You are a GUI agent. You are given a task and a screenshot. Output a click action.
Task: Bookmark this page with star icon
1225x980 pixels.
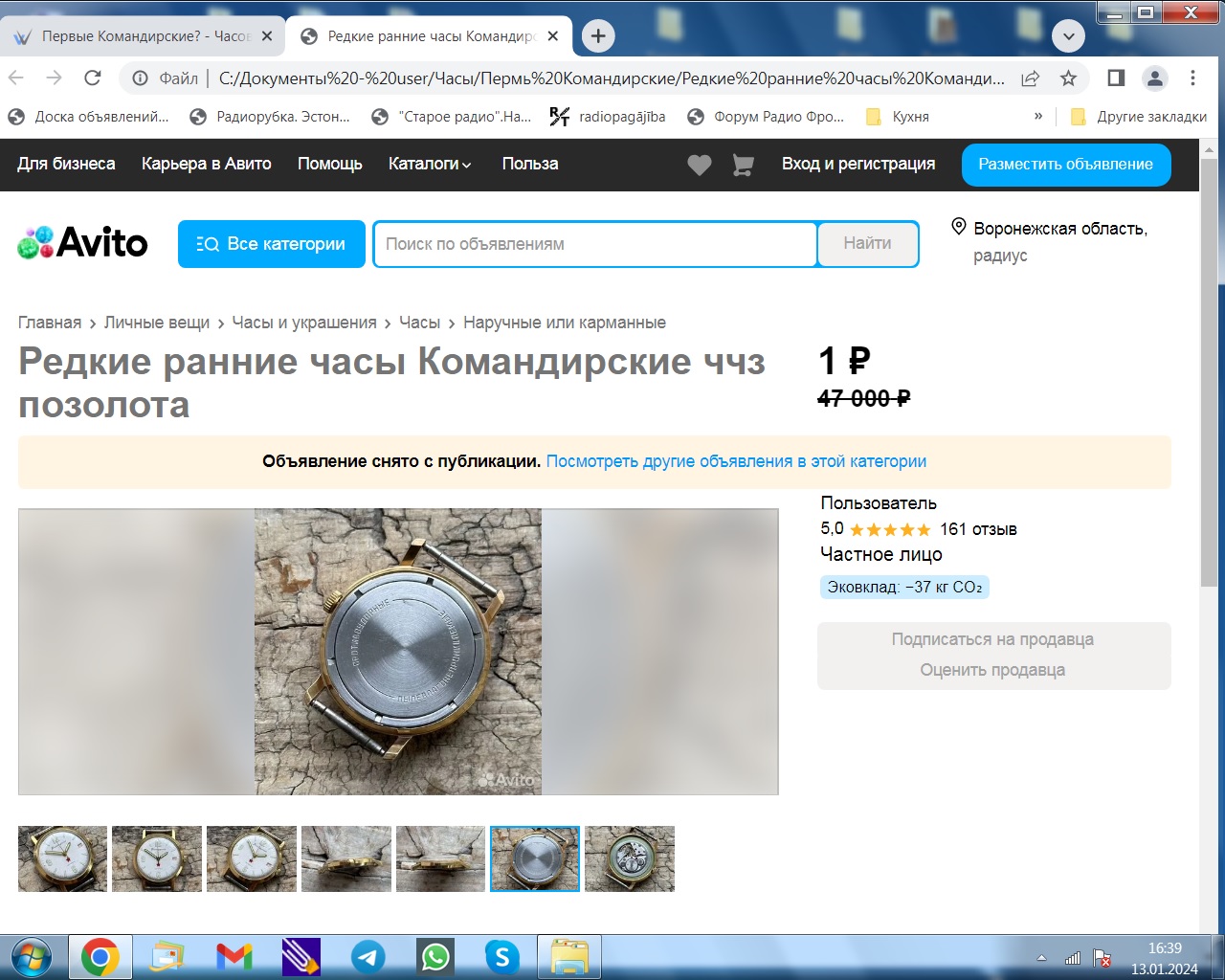point(1068,78)
